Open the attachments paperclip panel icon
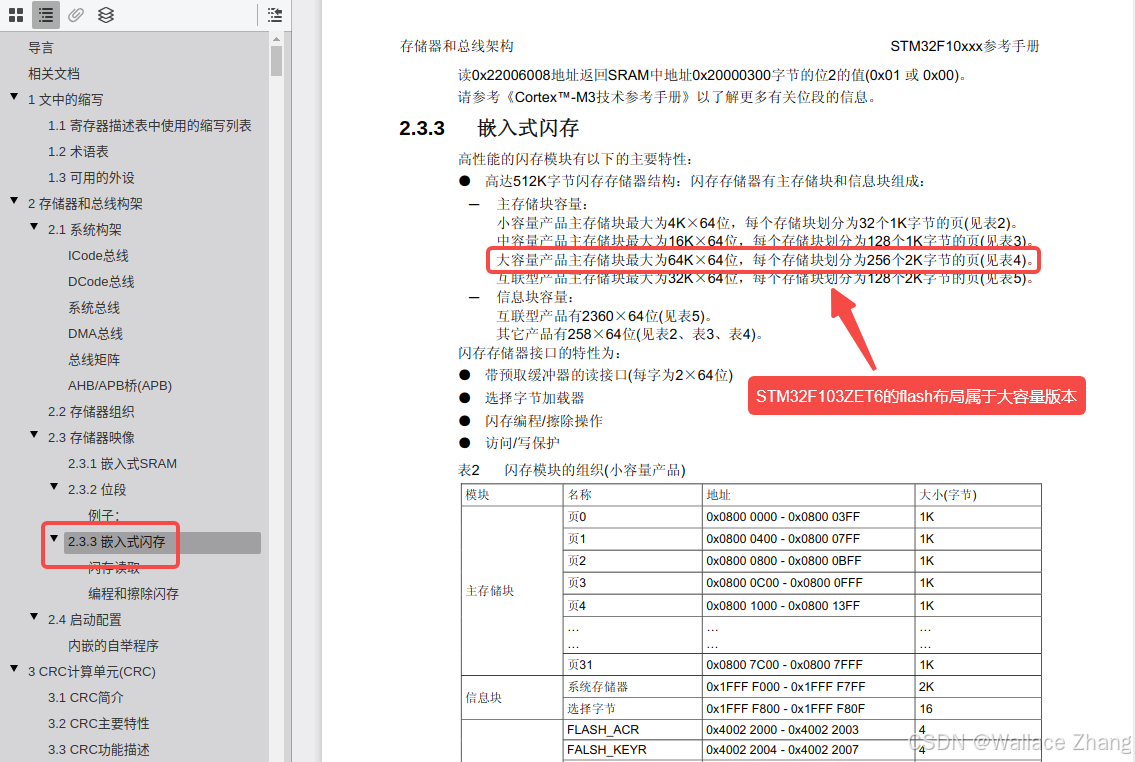The width and height of the screenshot is (1135, 762). pos(76,14)
